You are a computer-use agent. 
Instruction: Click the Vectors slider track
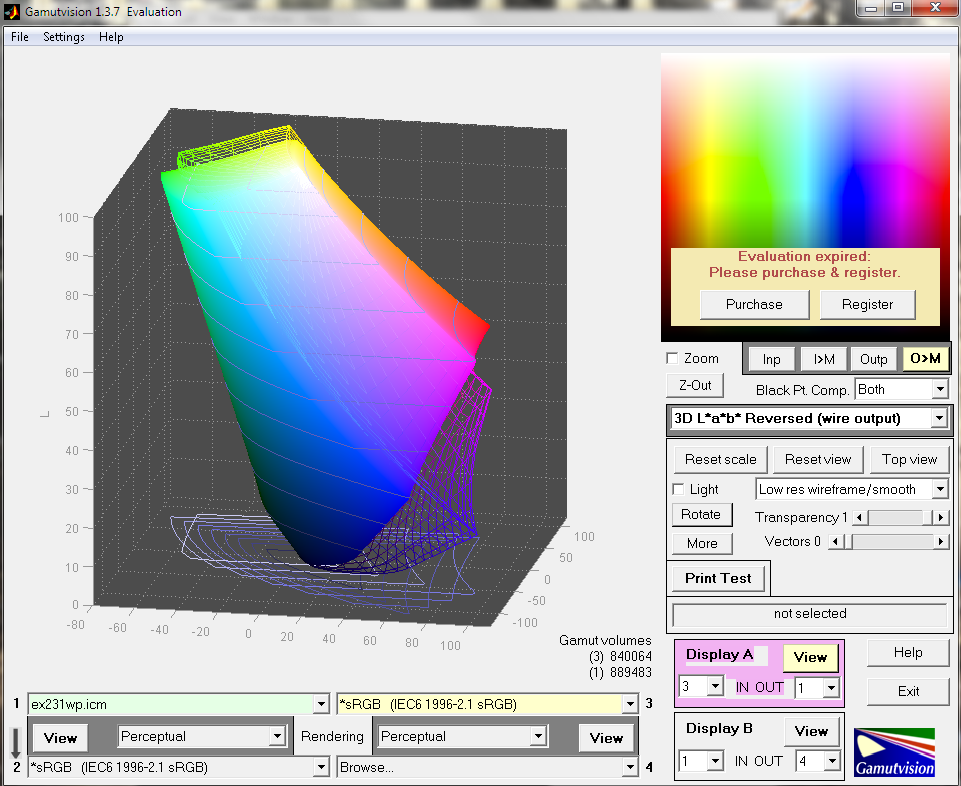[887, 541]
